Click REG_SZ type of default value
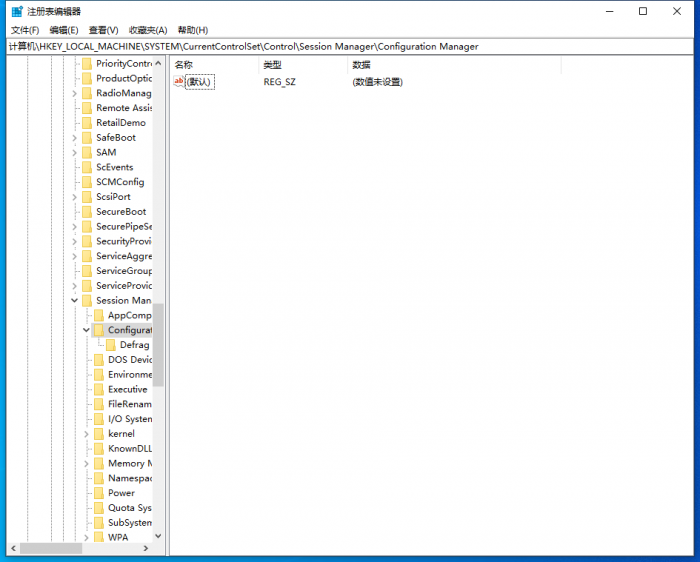 click(279, 82)
